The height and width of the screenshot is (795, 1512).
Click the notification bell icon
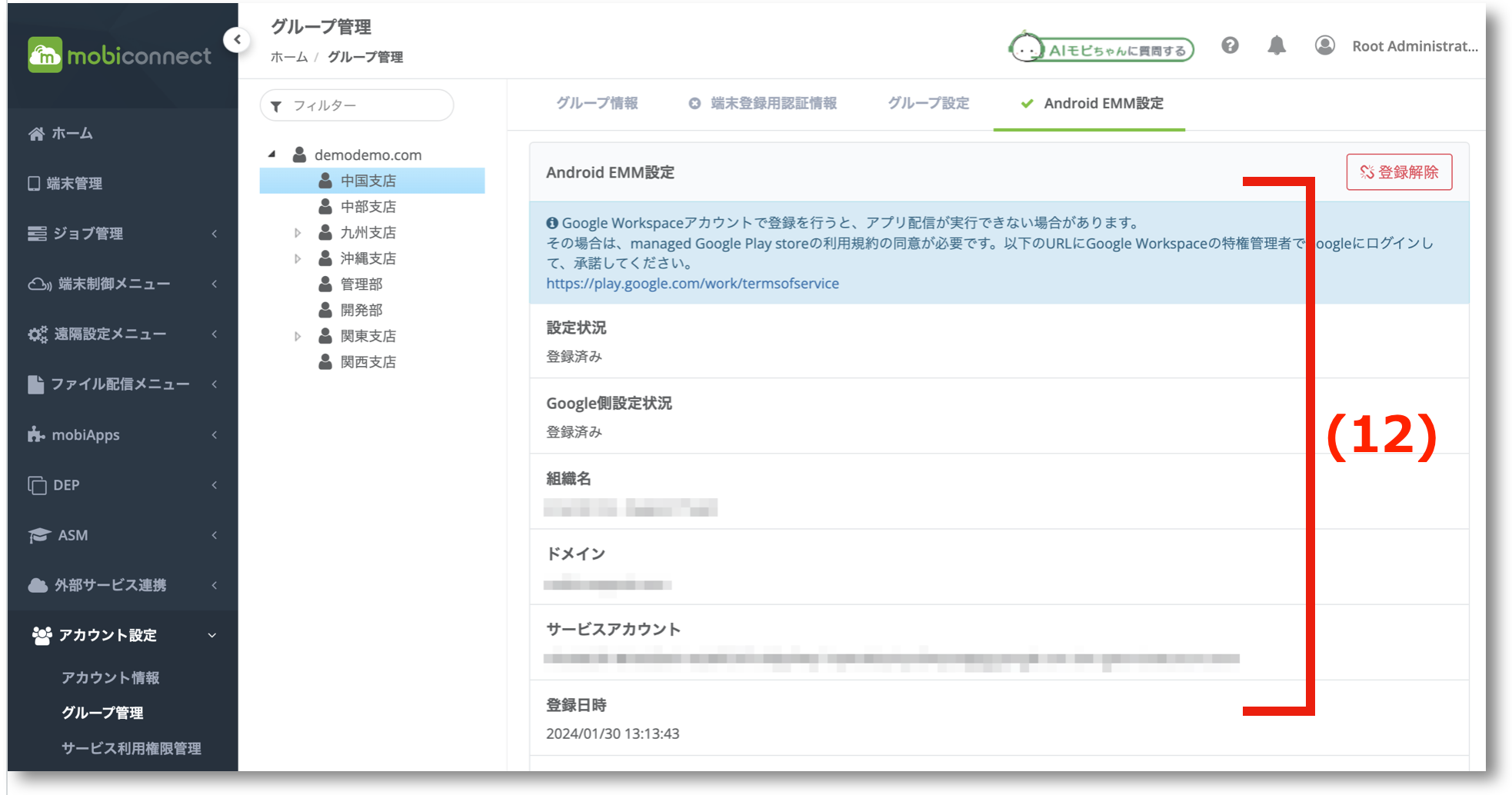(x=1277, y=45)
